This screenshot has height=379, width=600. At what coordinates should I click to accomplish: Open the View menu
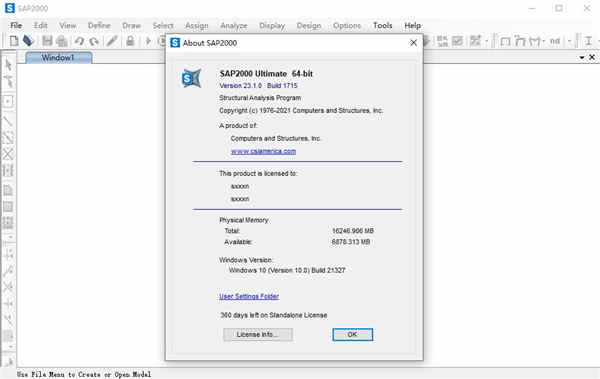point(67,25)
